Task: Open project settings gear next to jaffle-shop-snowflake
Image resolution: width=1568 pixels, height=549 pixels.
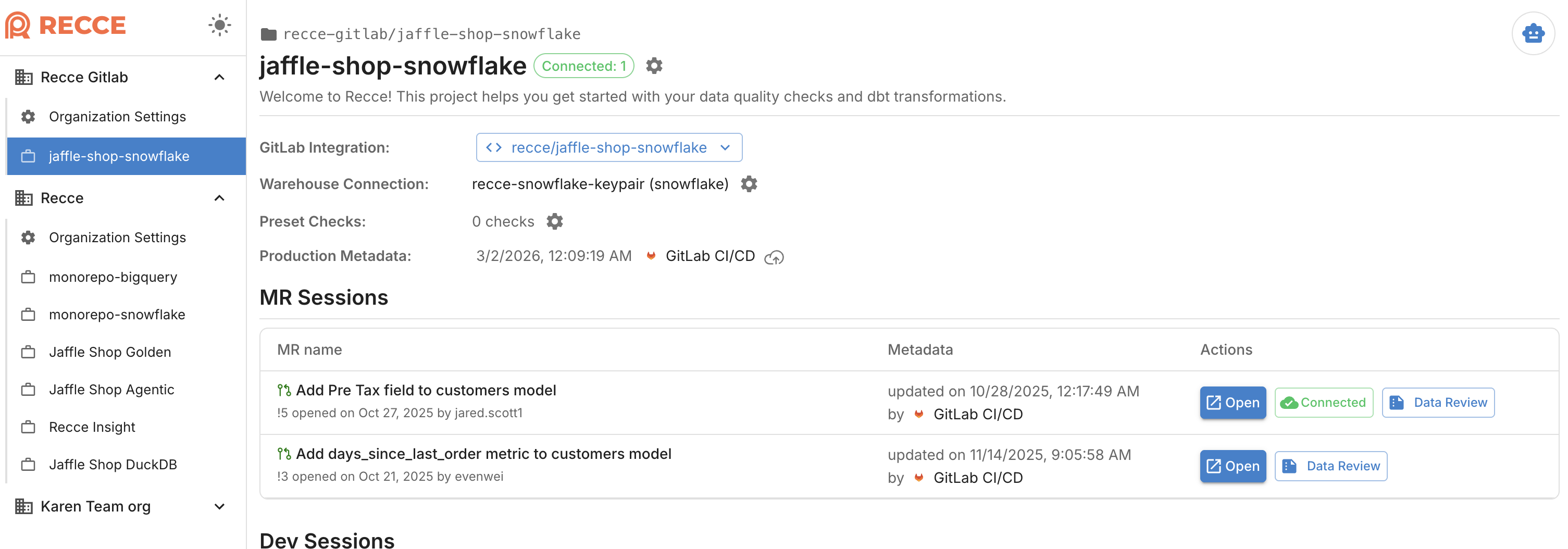Action: [654, 66]
